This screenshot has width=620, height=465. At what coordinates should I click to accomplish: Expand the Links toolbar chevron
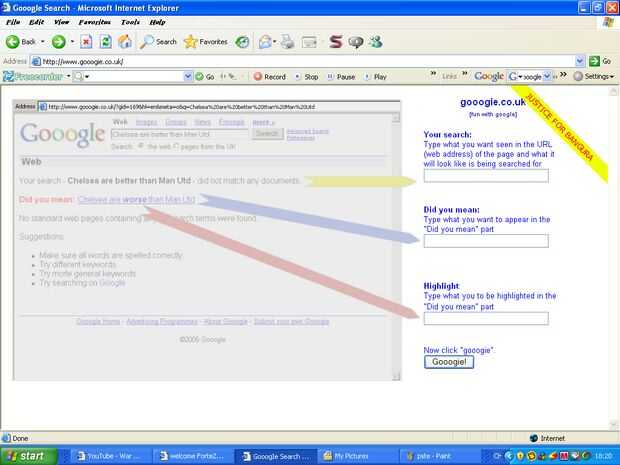coord(465,74)
